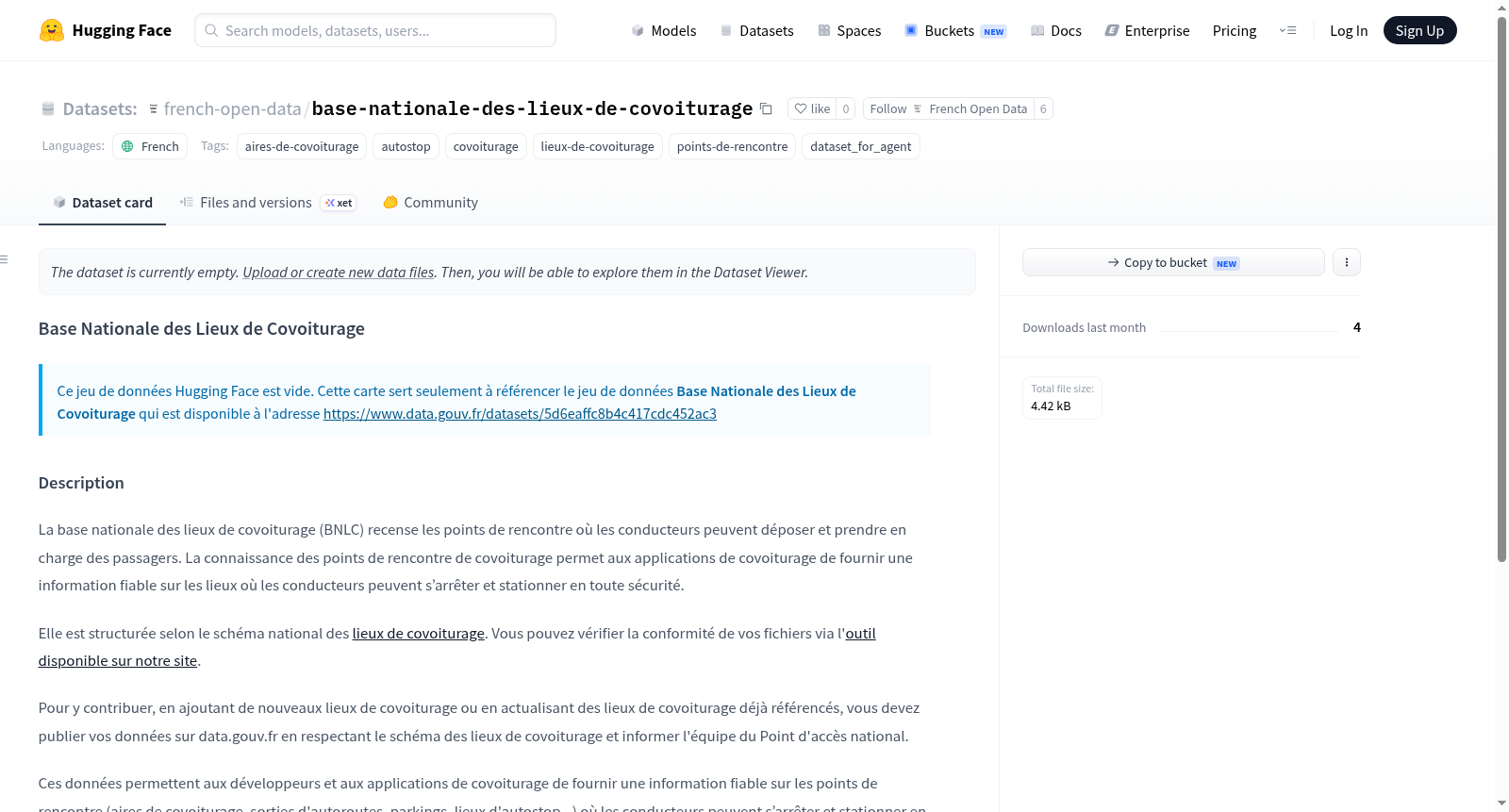Like the dataset with the heart icon
This screenshot has width=1509, height=812.
coord(812,108)
